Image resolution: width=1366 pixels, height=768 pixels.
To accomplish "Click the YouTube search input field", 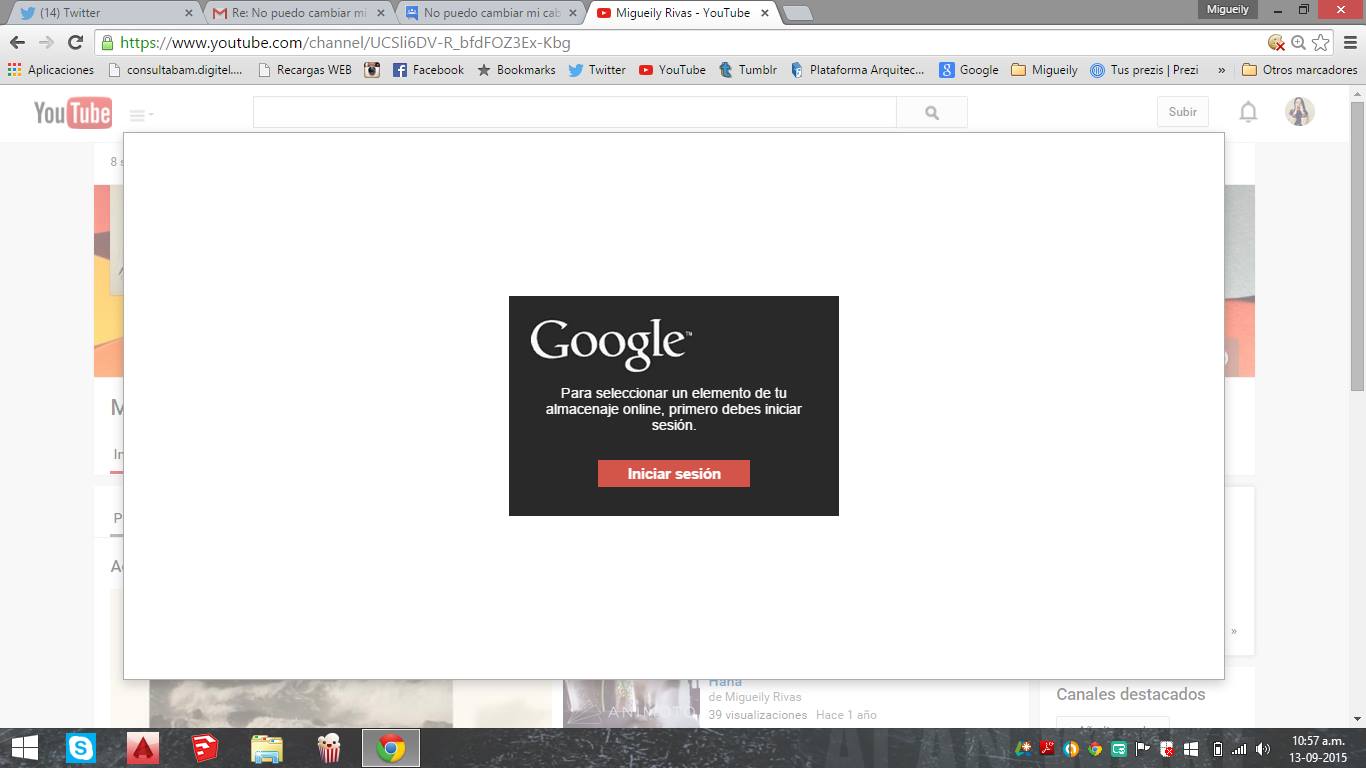I will point(575,113).
